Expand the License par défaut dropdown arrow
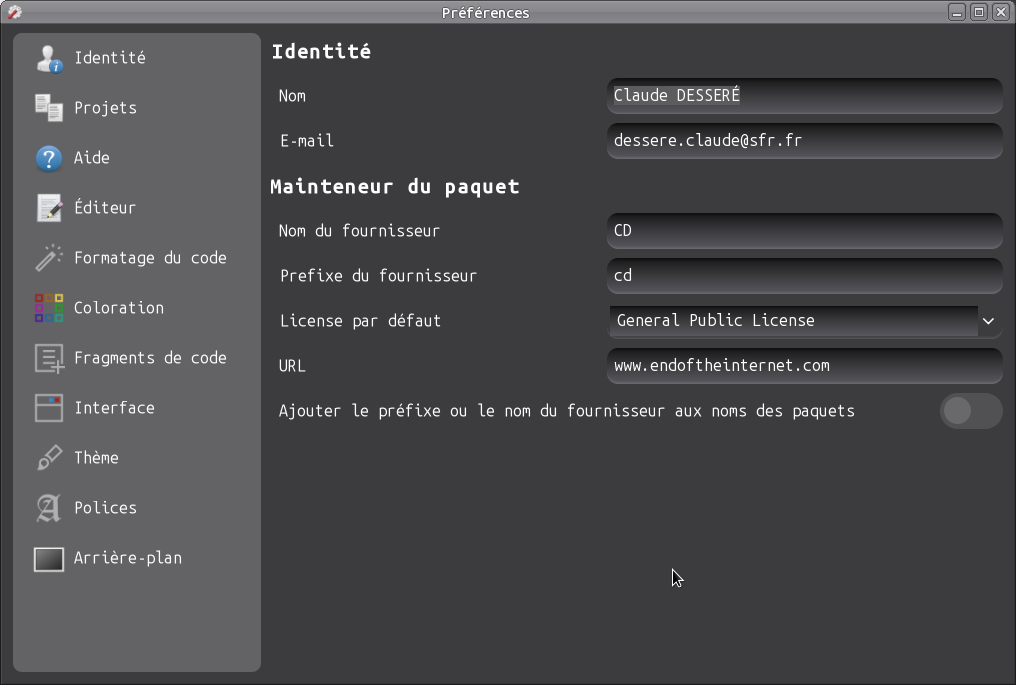 point(988,321)
